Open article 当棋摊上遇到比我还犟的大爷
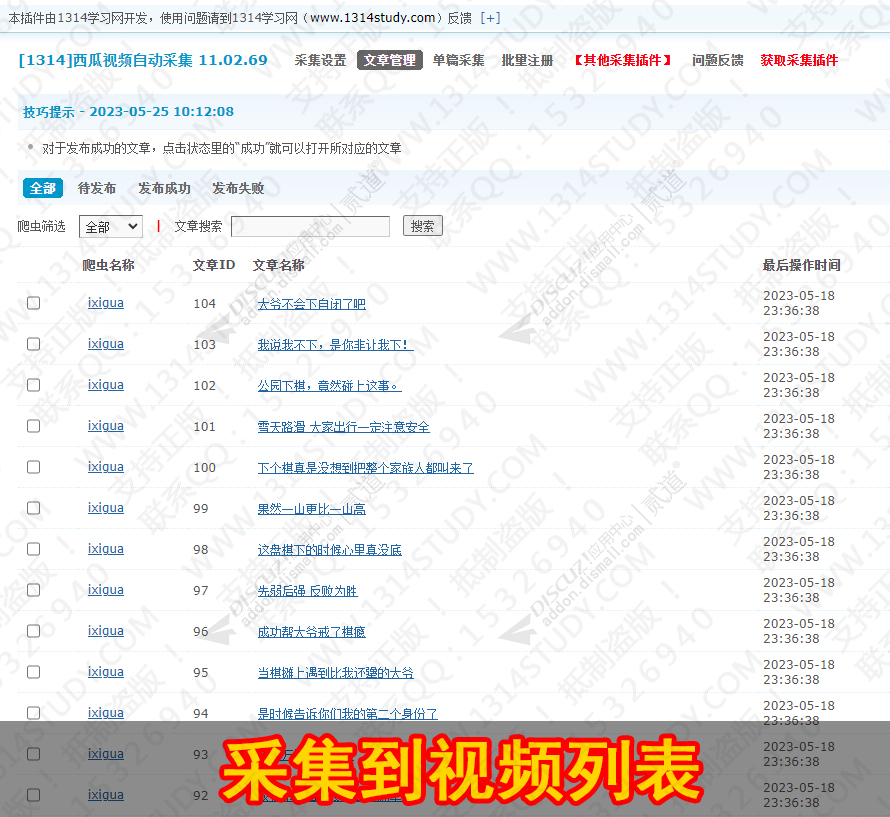The width and height of the screenshot is (890, 817). (335, 672)
